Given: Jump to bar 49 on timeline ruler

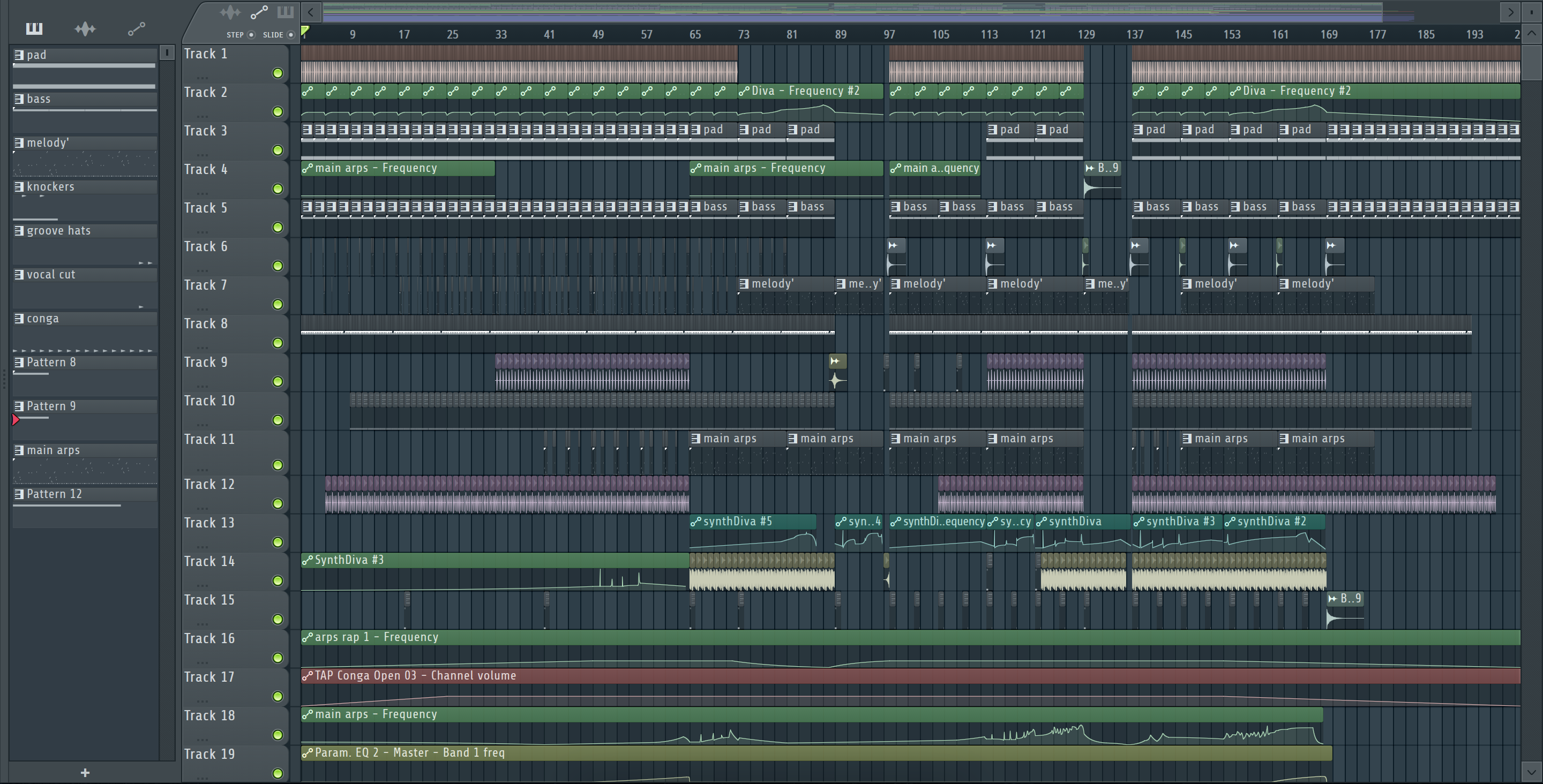Looking at the screenshot, I should [598, 35].
